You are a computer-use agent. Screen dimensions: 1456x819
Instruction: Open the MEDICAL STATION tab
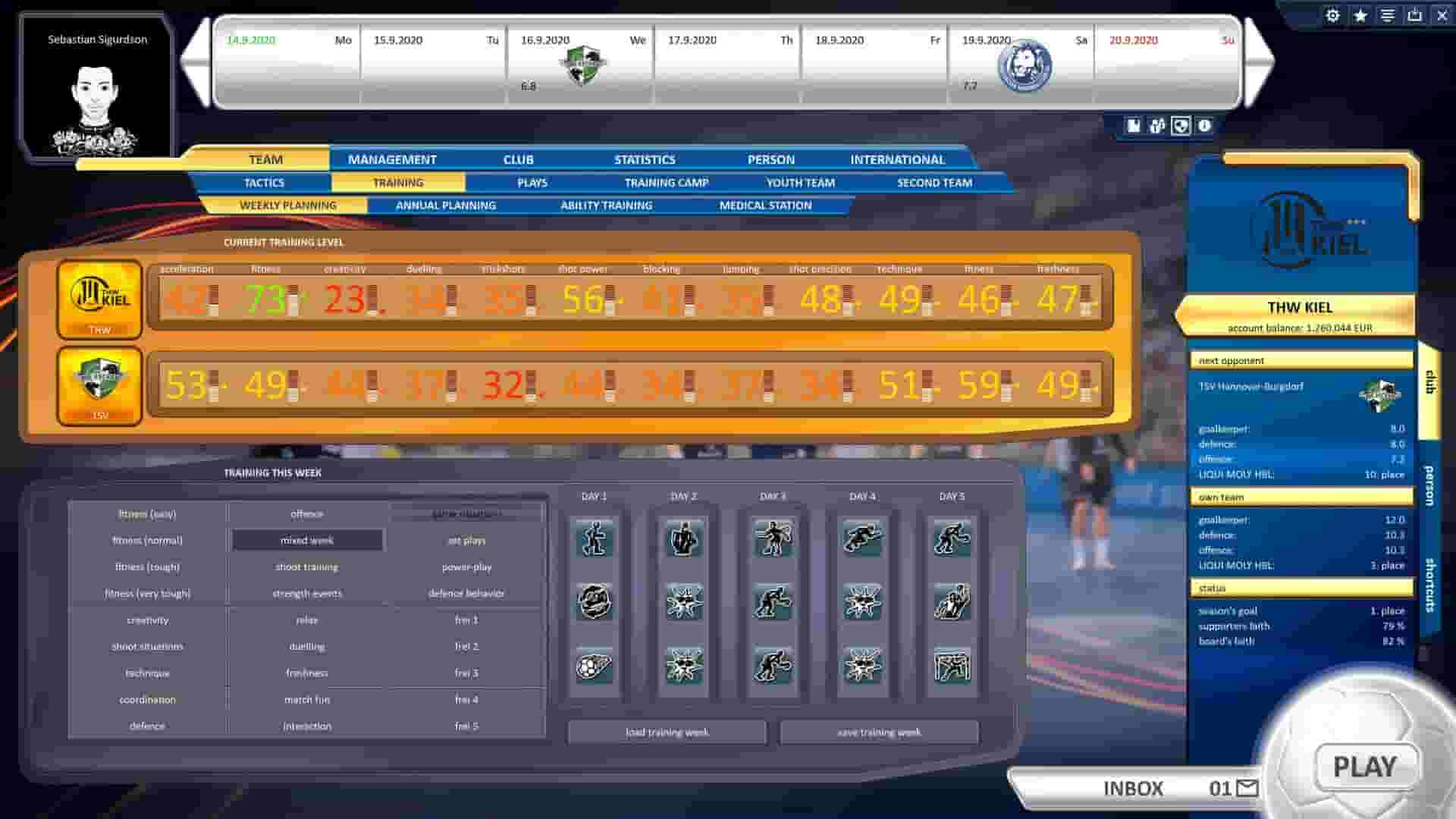point(766,205)
